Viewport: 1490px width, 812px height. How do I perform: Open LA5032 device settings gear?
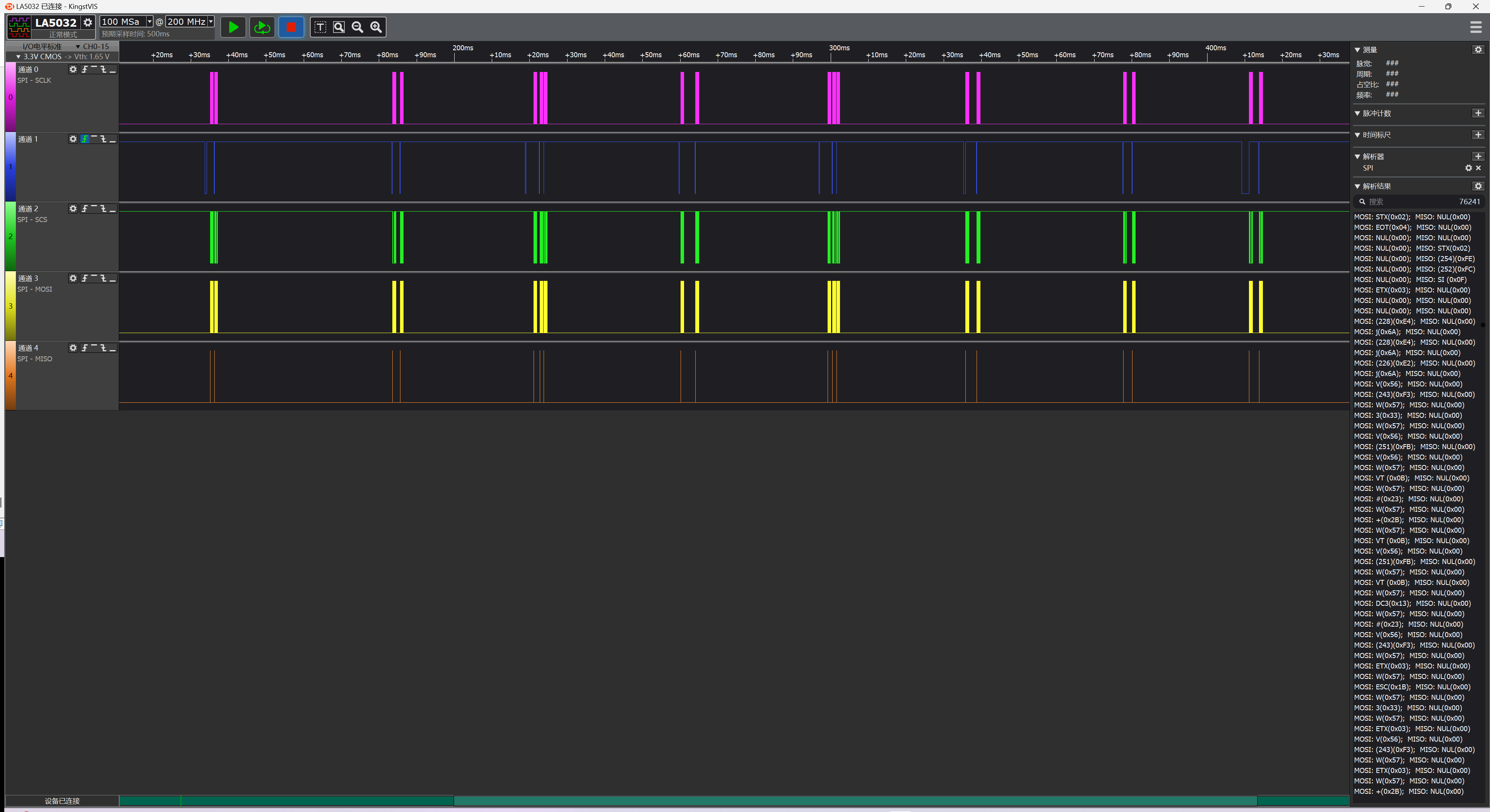(x=88, y=22)
